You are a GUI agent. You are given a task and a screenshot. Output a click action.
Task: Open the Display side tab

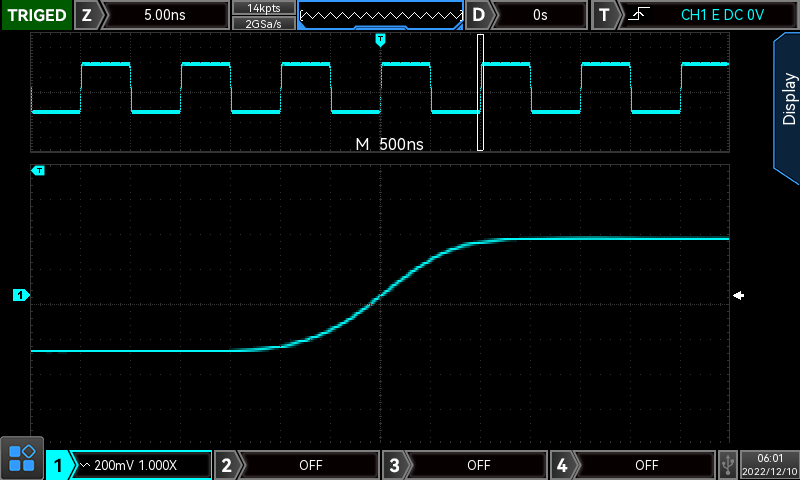click(787, 98)
